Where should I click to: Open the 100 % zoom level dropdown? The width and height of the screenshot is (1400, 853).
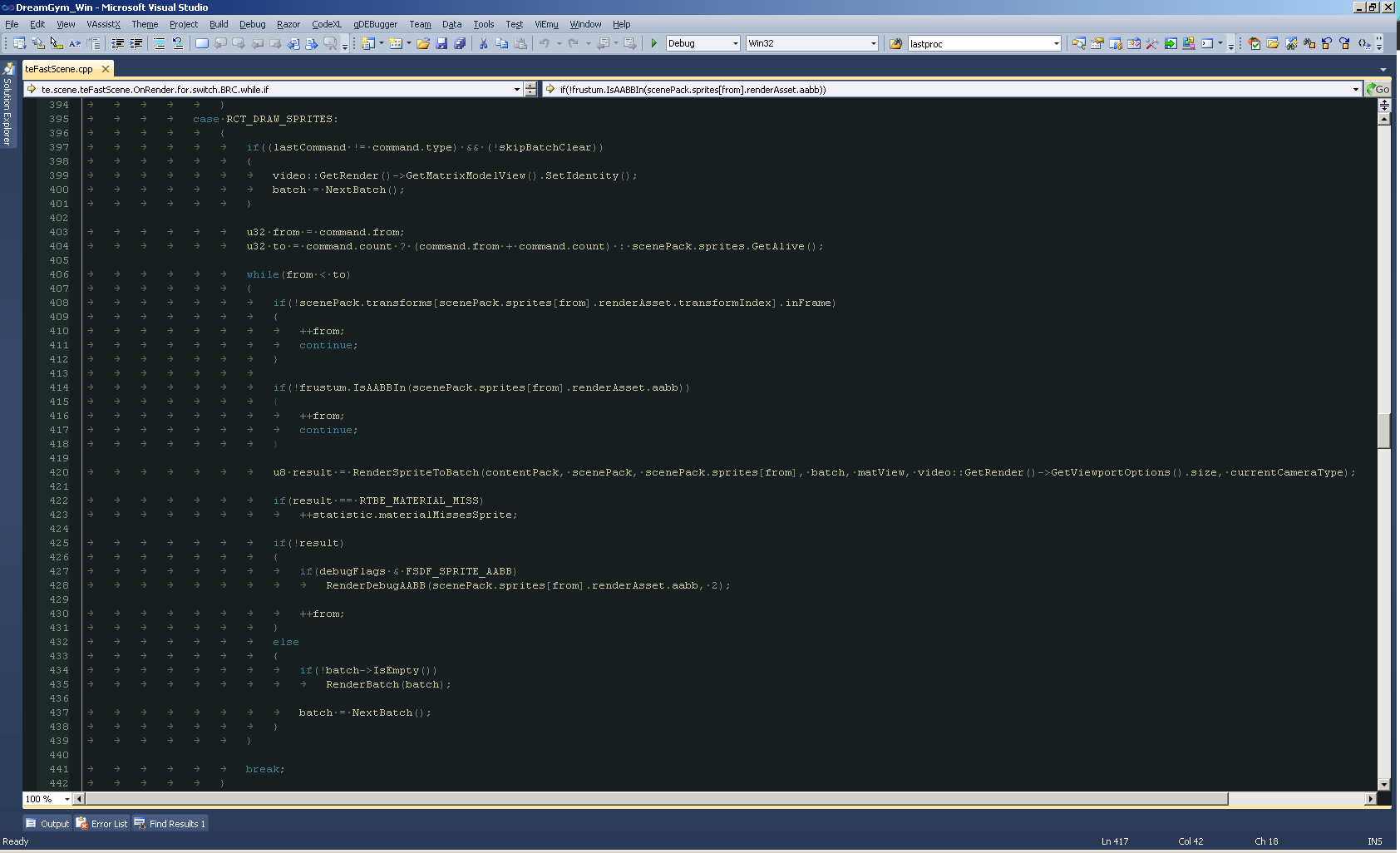67,799
